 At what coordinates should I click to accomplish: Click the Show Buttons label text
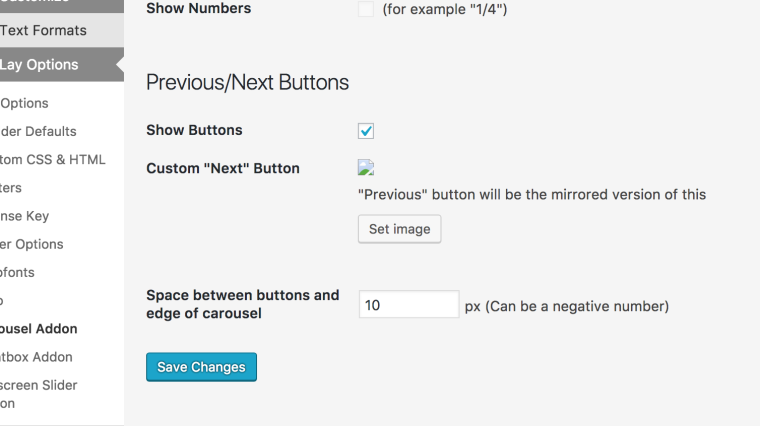[194, 130]
